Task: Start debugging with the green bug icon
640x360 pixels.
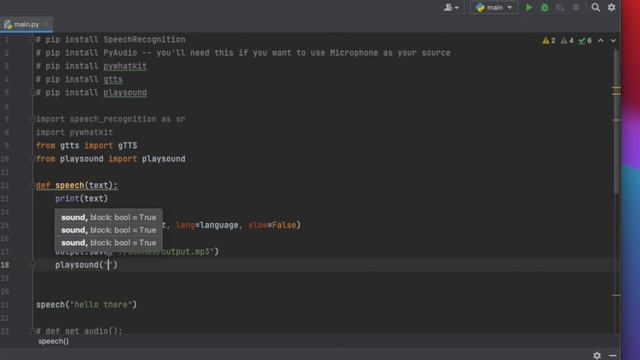Action: [544, 7]
